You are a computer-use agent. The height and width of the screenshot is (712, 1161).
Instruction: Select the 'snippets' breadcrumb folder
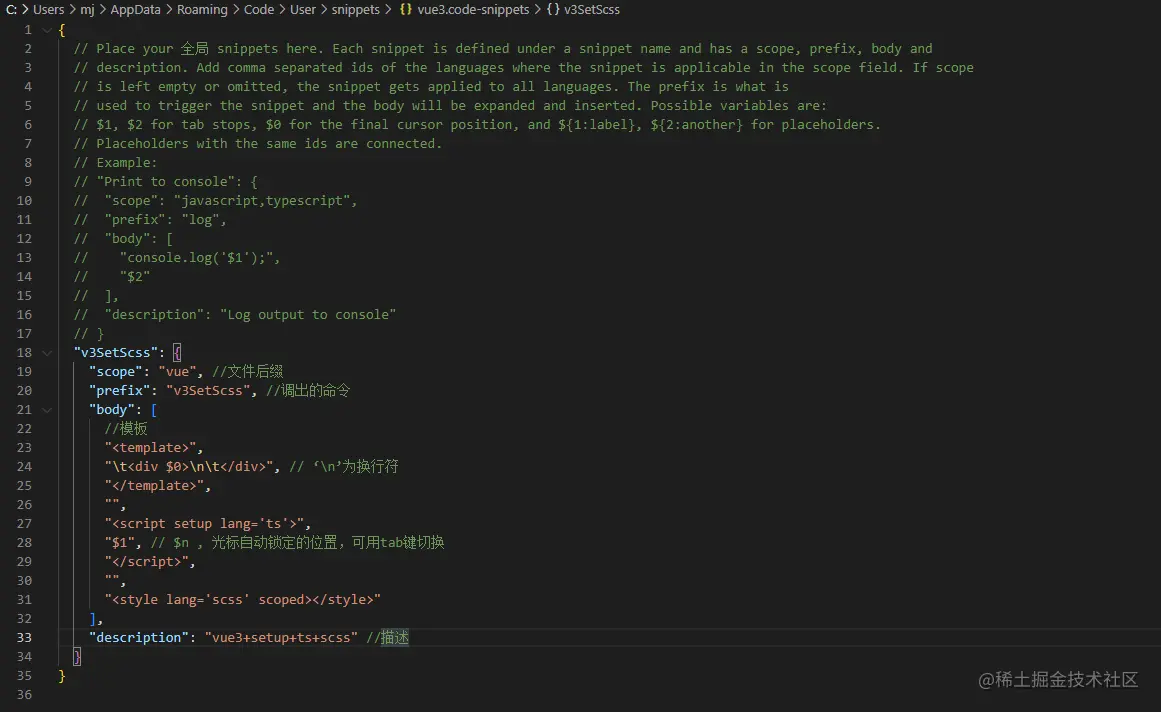[x=355, y=10]
